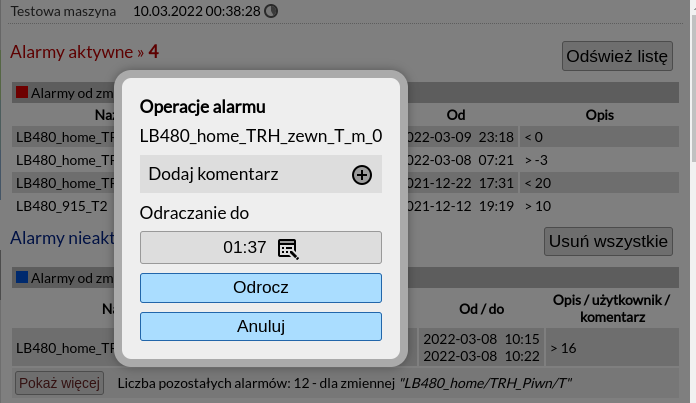696x403 pixels.
Task: Click the Usuń wszystkie button
Action: 608,241
